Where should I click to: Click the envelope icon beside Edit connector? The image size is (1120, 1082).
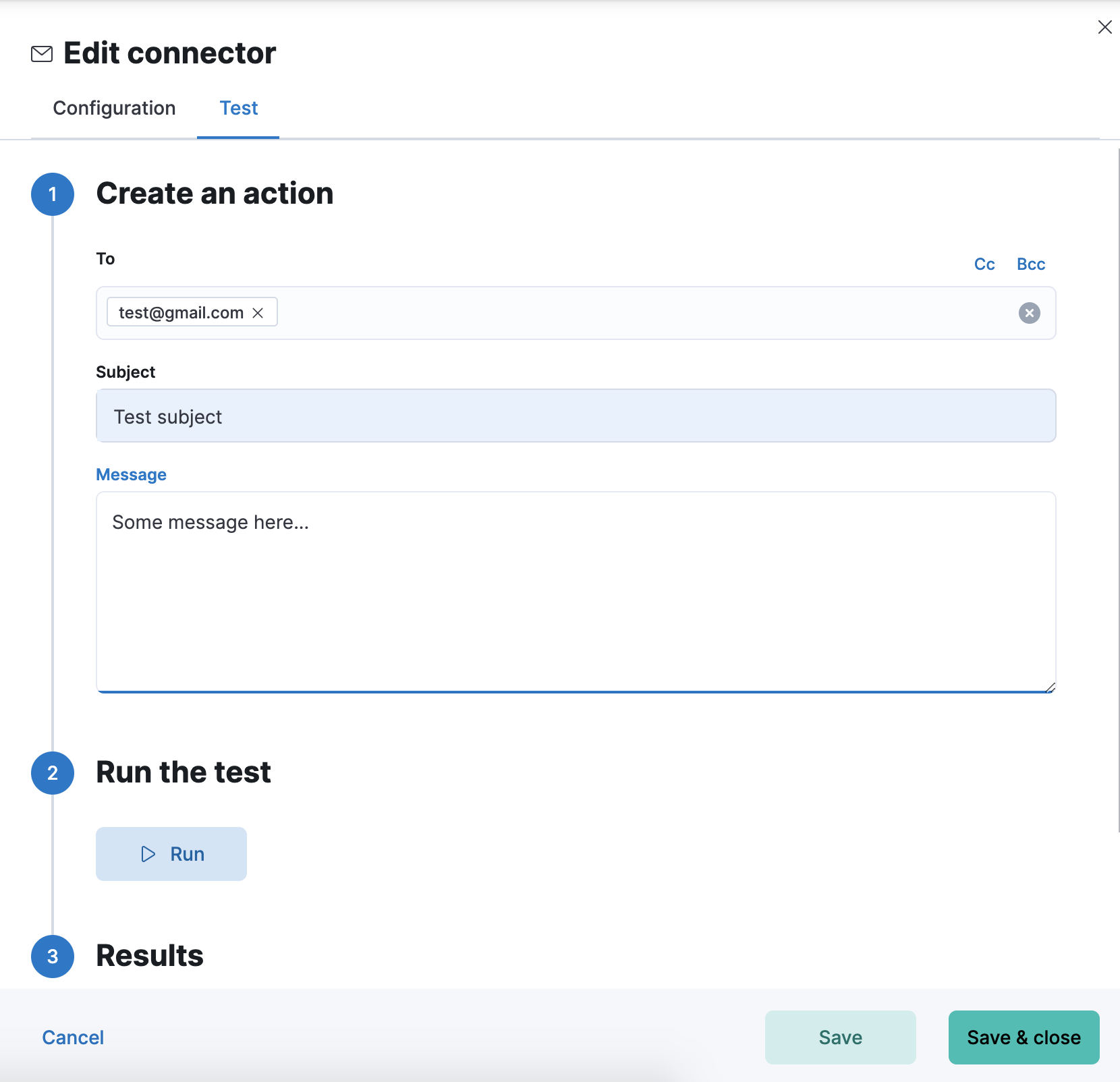[x=42, y=54]
